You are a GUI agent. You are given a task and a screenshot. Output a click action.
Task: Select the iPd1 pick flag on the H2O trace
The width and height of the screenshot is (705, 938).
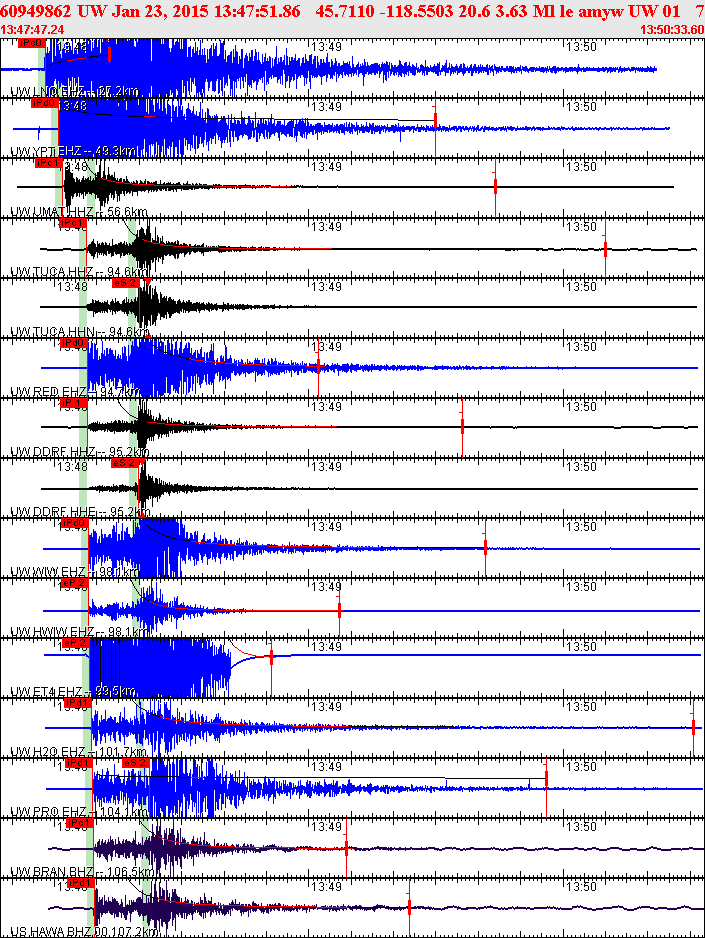point(78,703)
